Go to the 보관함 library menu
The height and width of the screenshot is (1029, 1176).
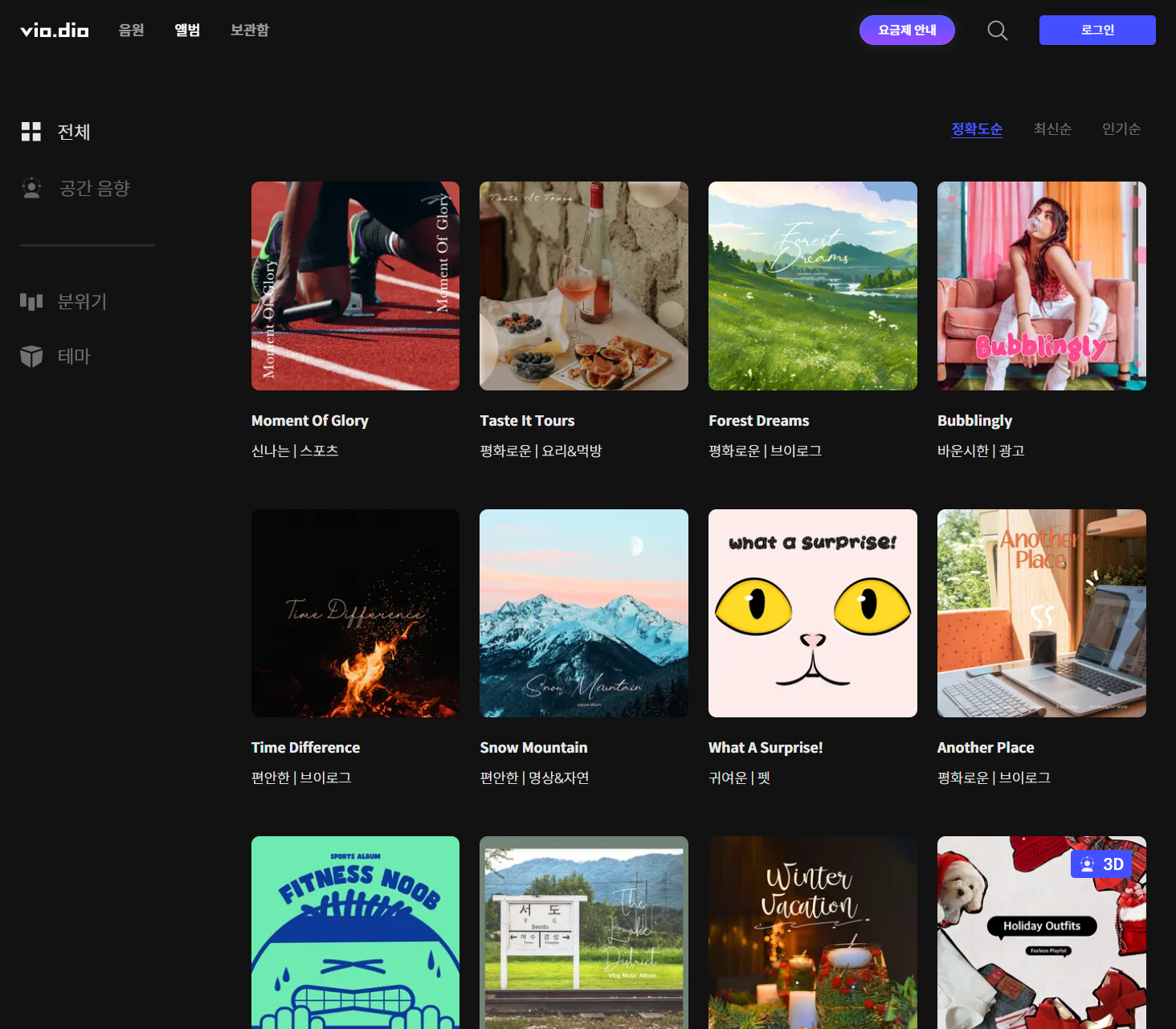250,31
